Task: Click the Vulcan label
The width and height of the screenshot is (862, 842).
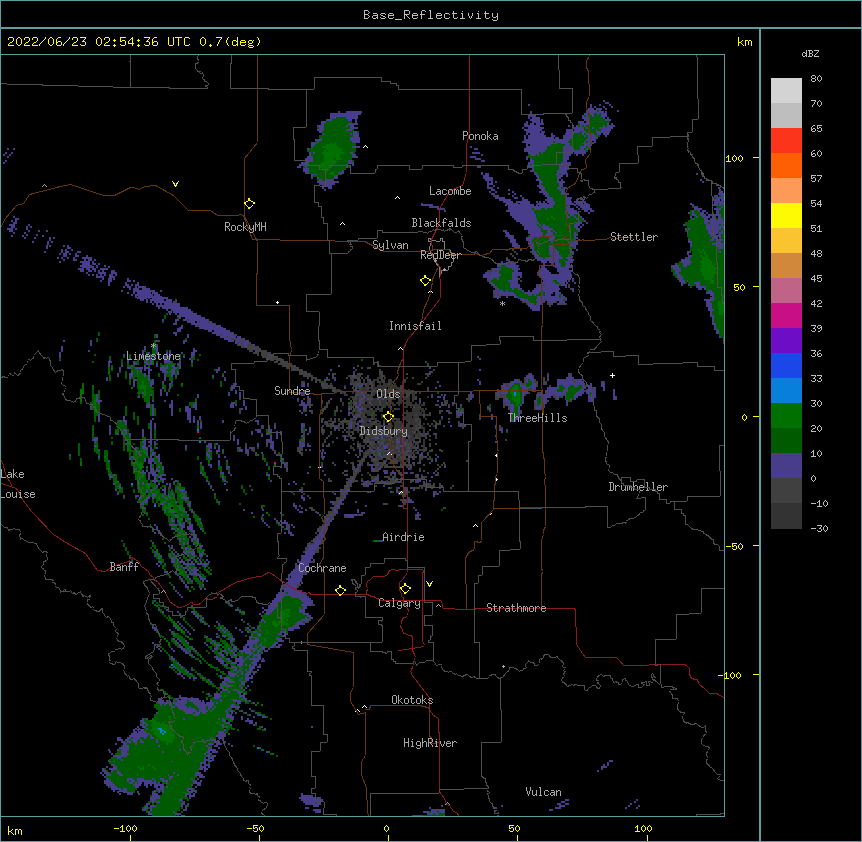Action: 543,792
